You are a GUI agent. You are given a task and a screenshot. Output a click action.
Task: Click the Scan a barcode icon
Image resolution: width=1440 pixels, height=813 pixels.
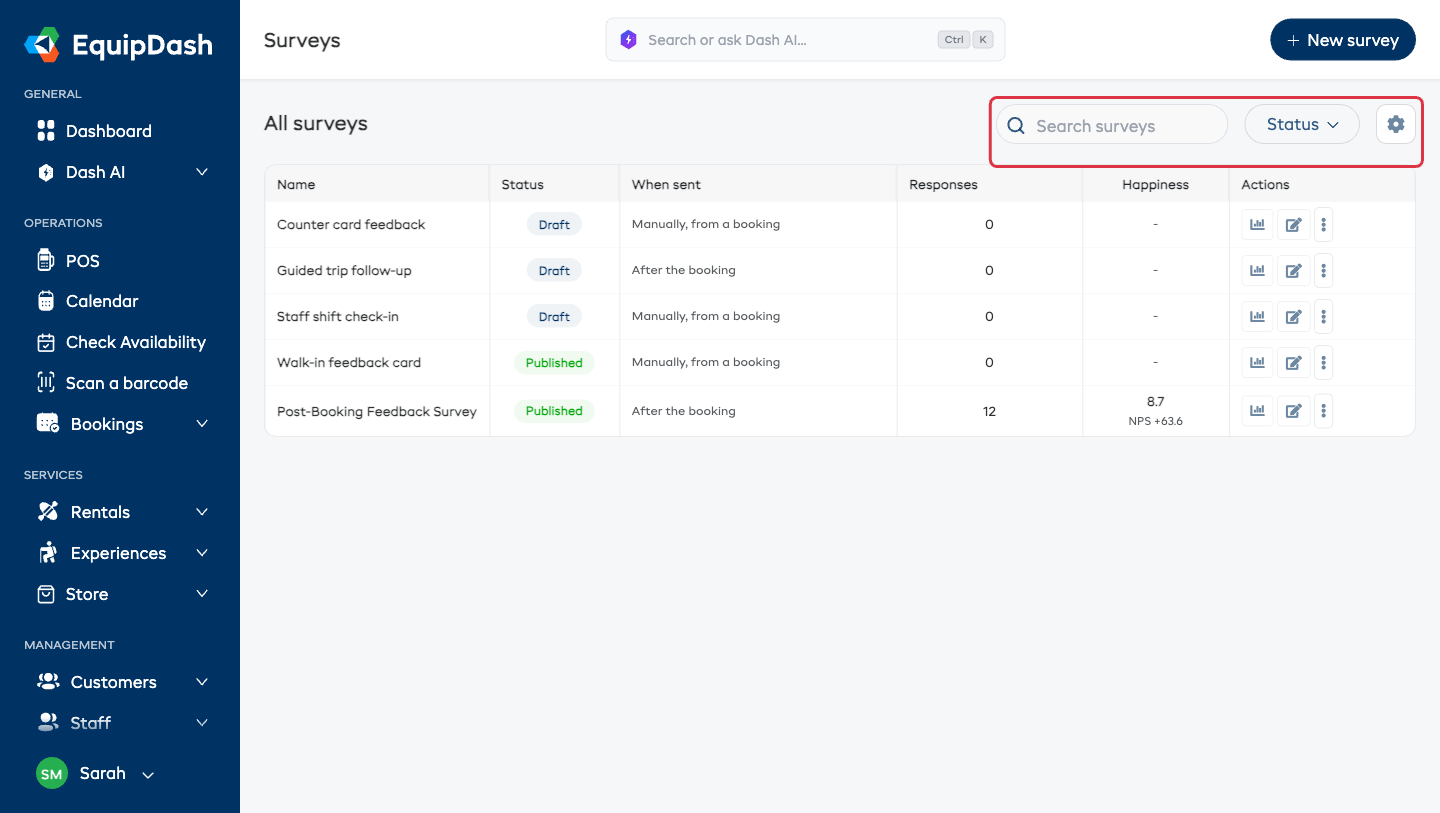pyautogui.click(x=45, y=383)
